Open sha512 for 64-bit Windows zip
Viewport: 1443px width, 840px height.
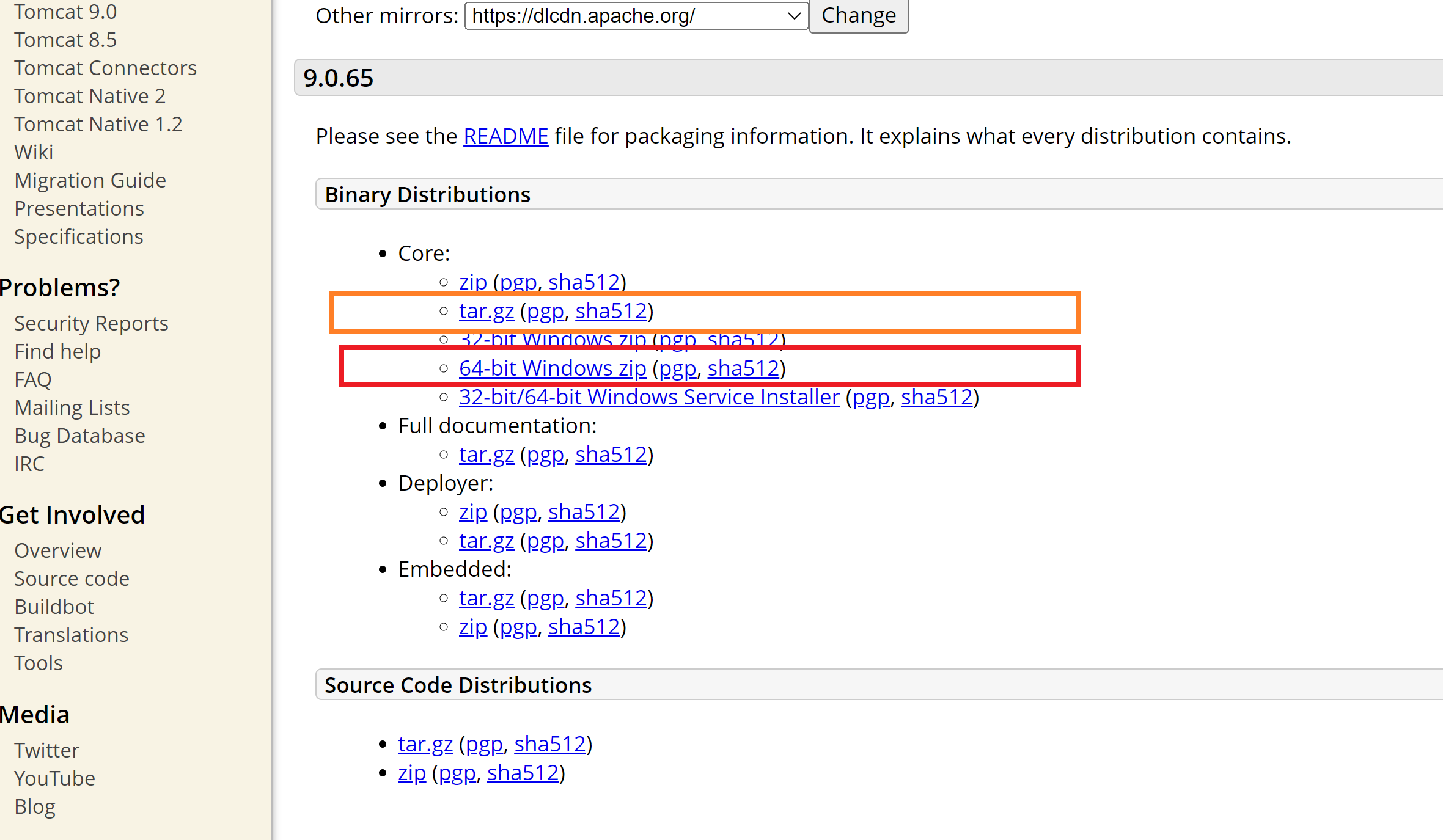743,368
